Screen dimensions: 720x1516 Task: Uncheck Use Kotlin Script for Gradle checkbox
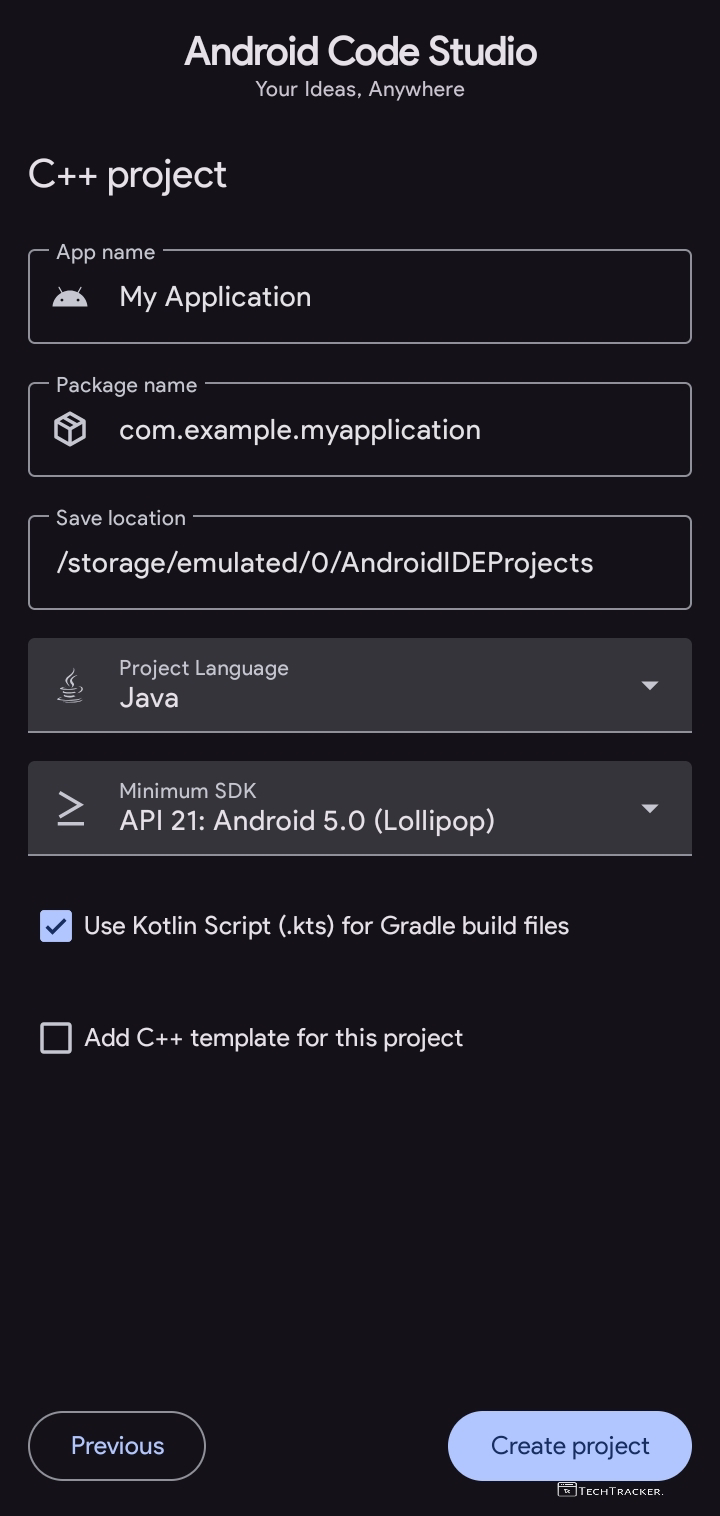[56, 926]
